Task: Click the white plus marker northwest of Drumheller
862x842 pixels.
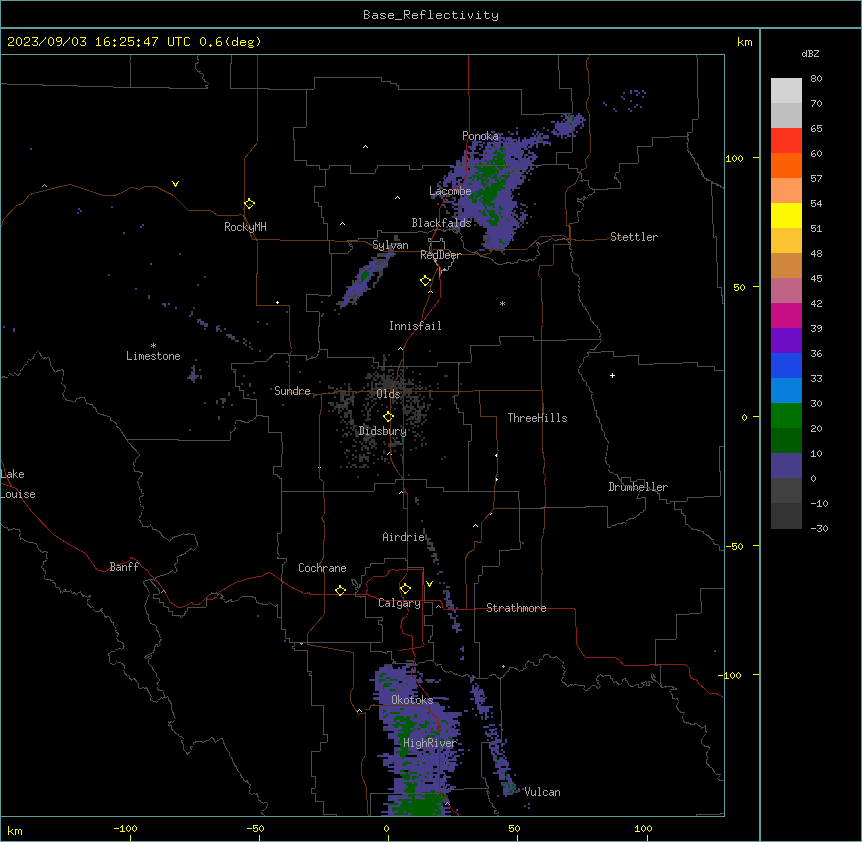Action: point(612,375)
